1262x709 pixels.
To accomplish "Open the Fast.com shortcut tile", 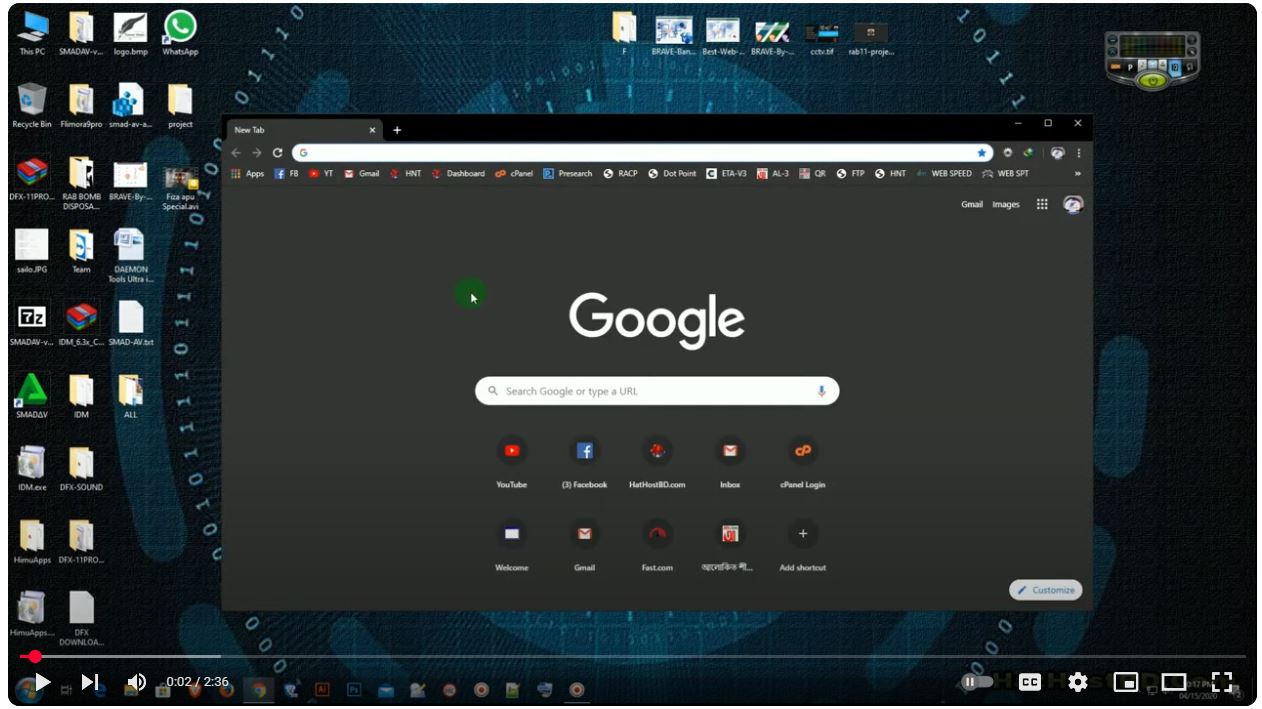I will (x=657, y=545).
